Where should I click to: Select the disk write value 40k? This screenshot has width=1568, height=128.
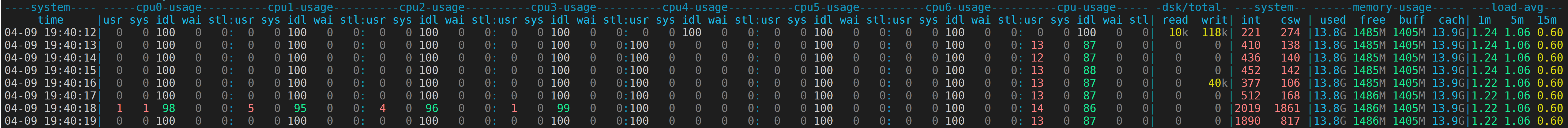pyautogui.click(x=1217, y=83)
